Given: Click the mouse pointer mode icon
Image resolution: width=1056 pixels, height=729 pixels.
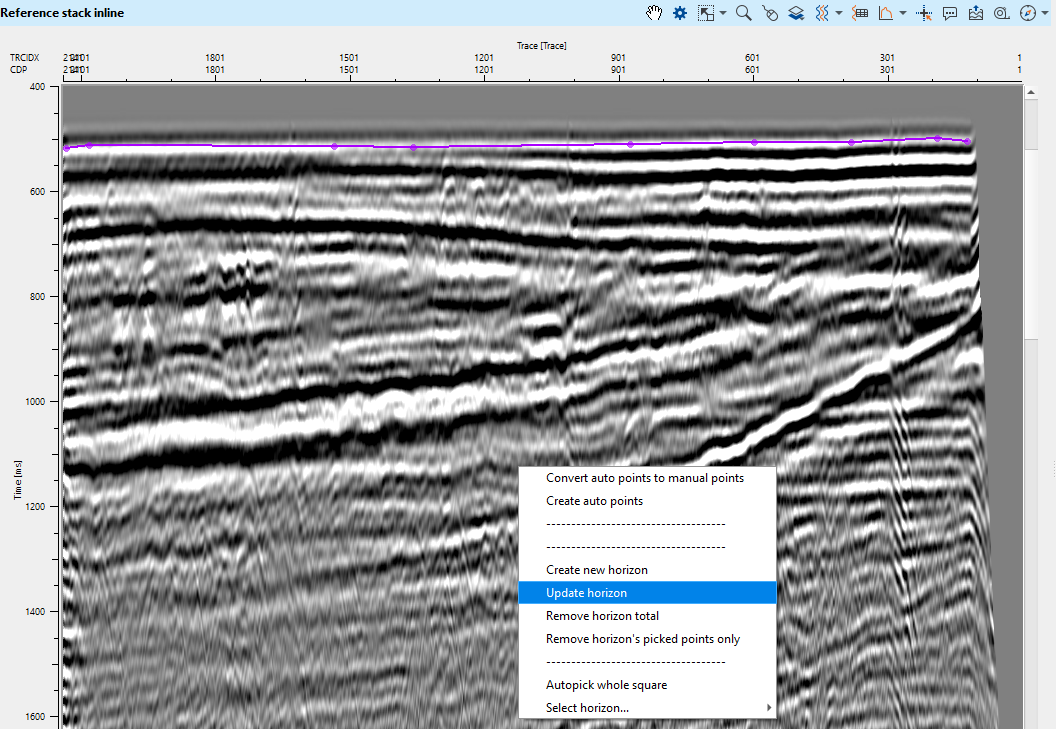Looking at the screenshot, I should click(770, 13).
